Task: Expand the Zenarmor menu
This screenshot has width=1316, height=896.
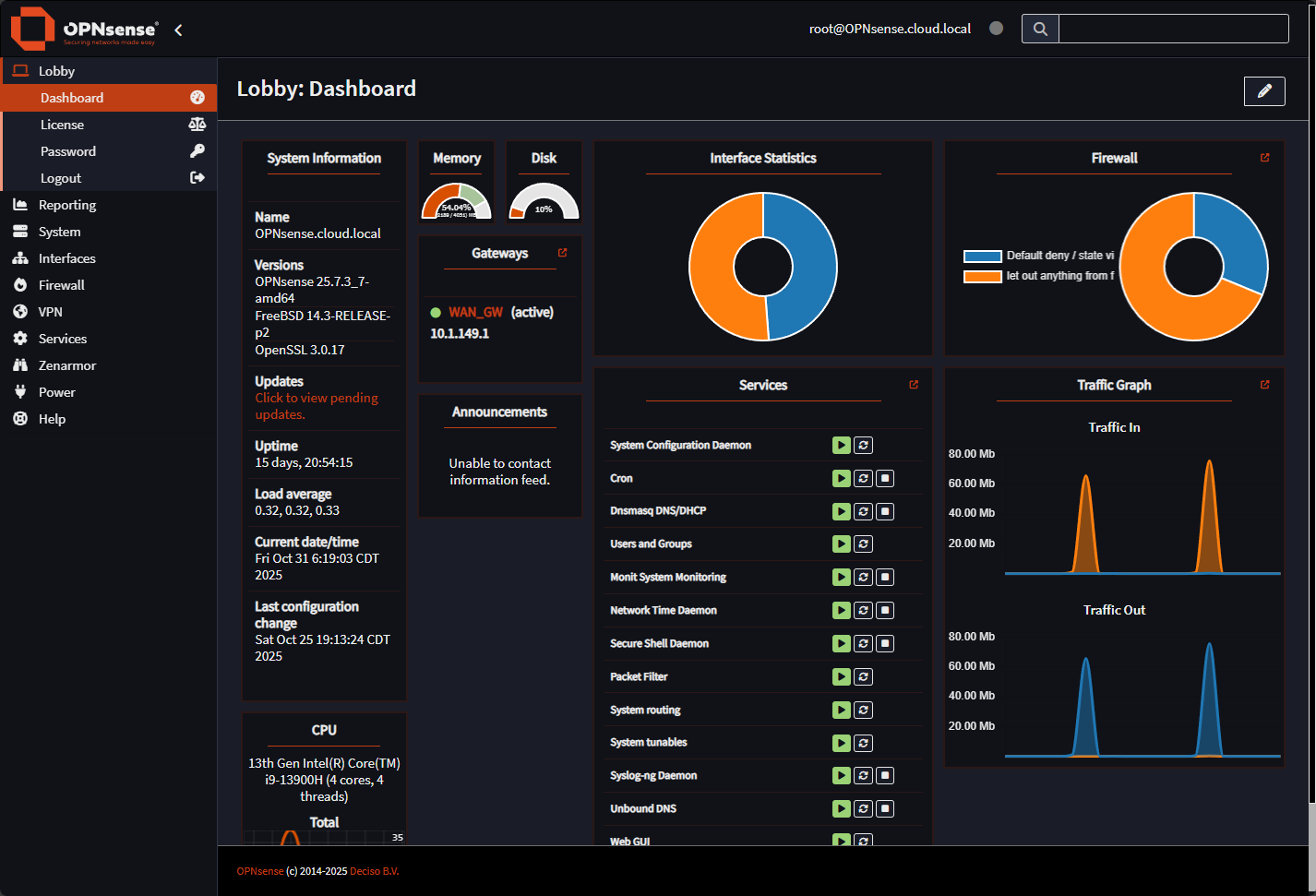Action: pos(109,365)
